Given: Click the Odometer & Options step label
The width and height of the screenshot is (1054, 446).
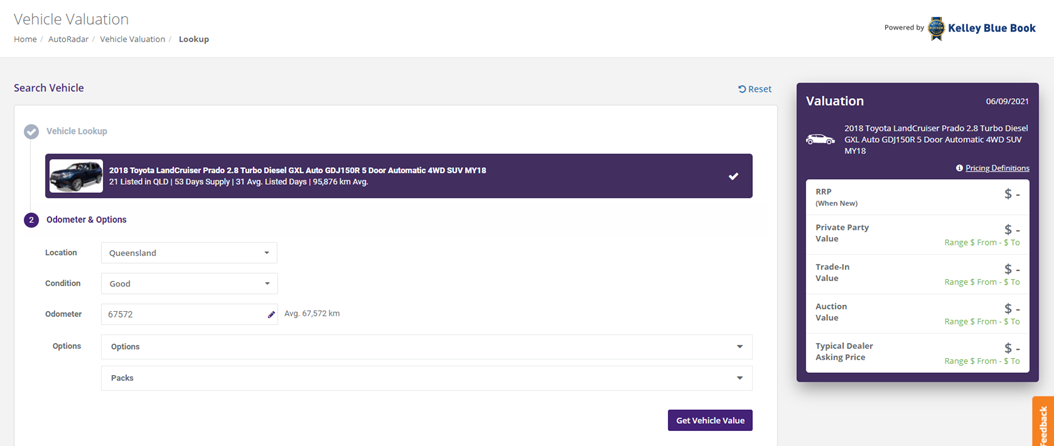Looking at the screenshot, I should [86, 220].
